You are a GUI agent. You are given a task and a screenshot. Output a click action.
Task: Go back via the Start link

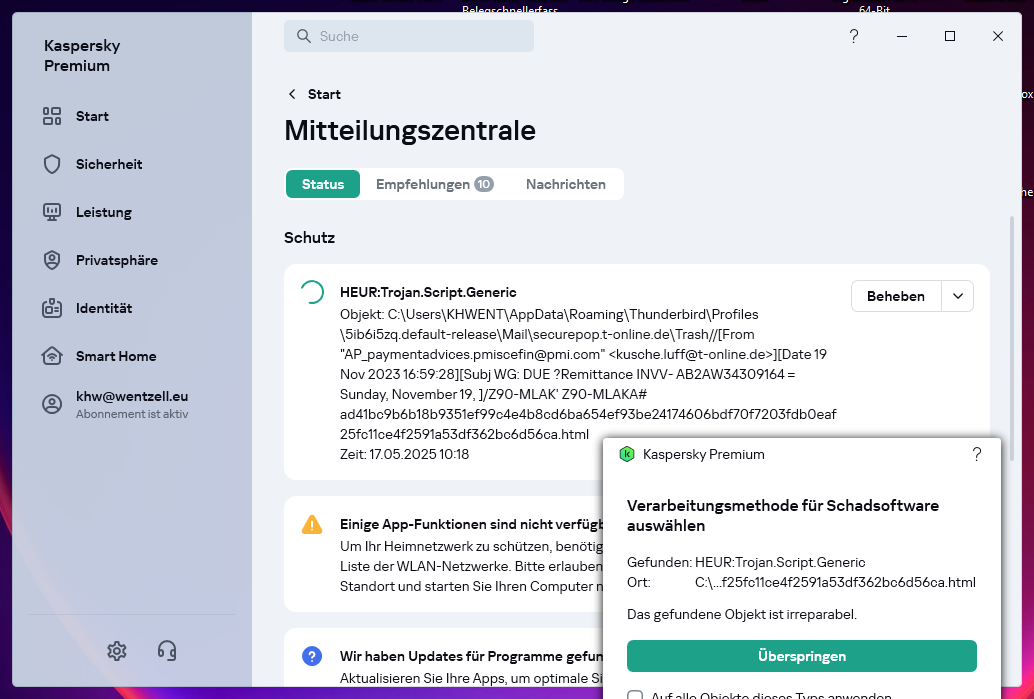pyautogui.click(x=324, y=94)
